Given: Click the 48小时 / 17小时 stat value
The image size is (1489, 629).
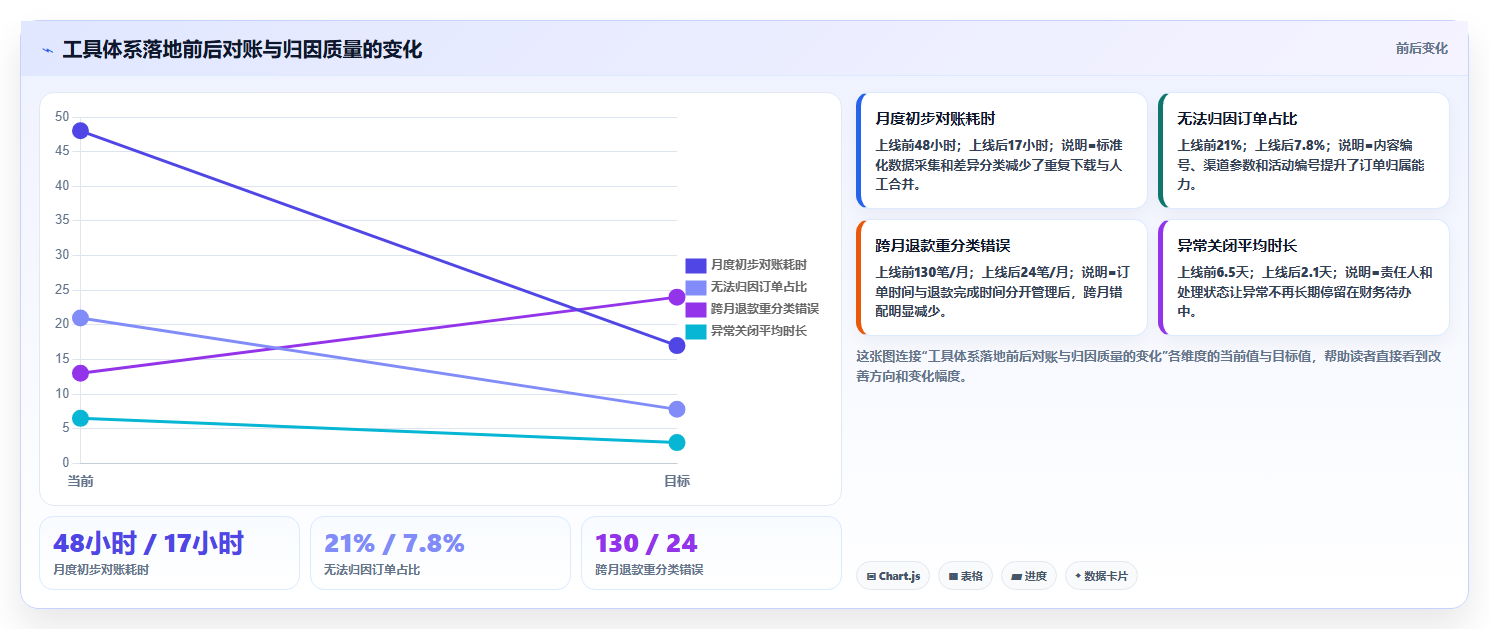Looking at the screenshot, I should 148,544.
